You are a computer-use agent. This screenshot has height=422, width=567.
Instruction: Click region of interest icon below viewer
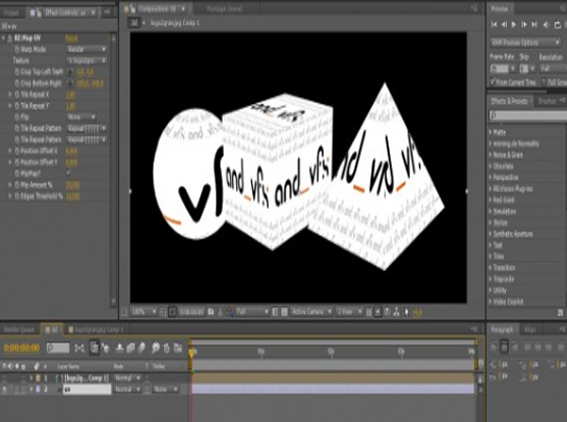tap(275, 312)
